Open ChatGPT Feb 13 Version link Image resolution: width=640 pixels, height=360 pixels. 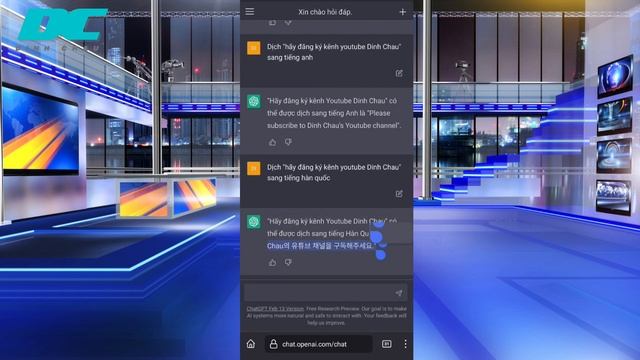tap(275, 309)
